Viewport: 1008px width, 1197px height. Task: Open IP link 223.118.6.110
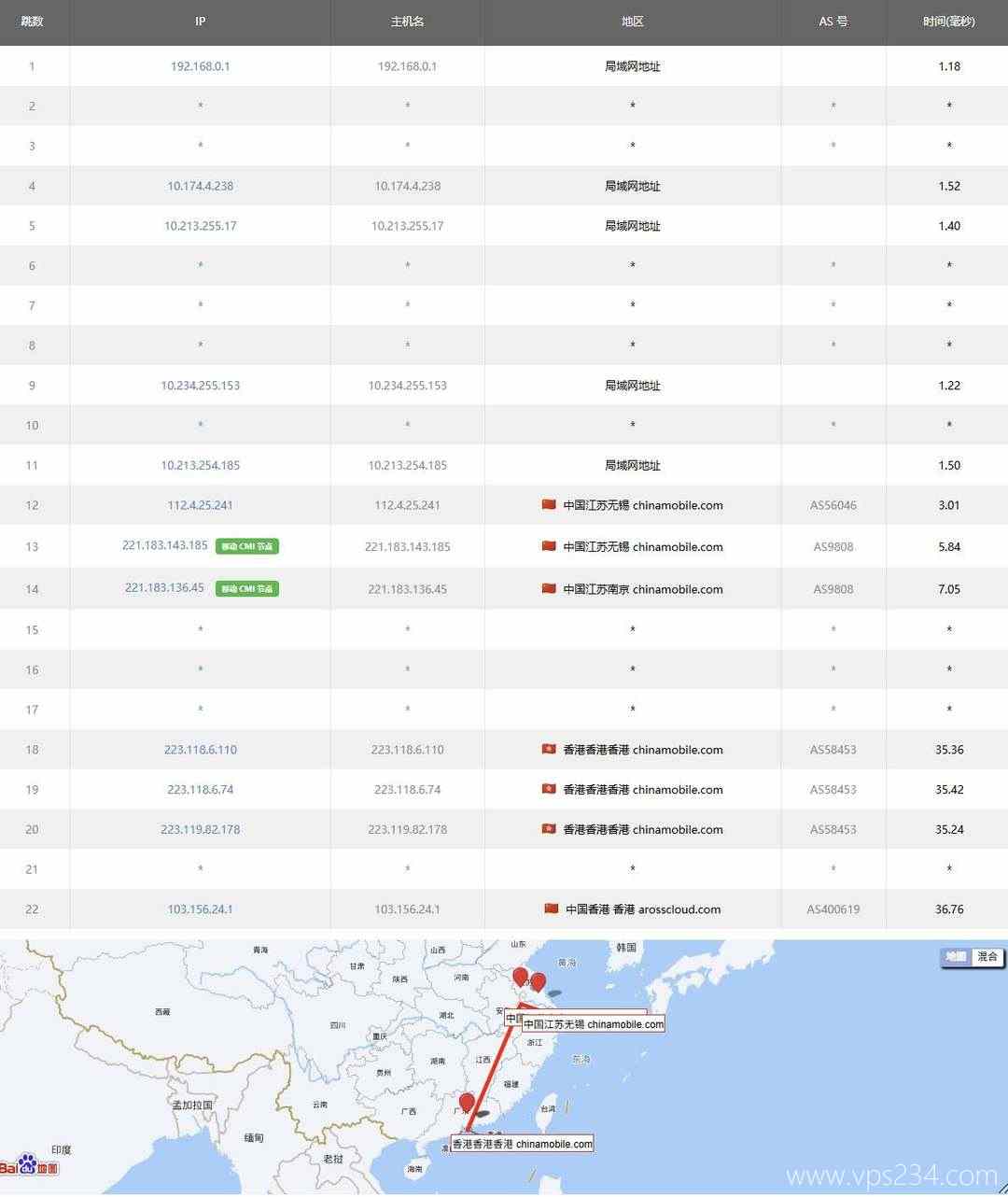pos(200,750)
